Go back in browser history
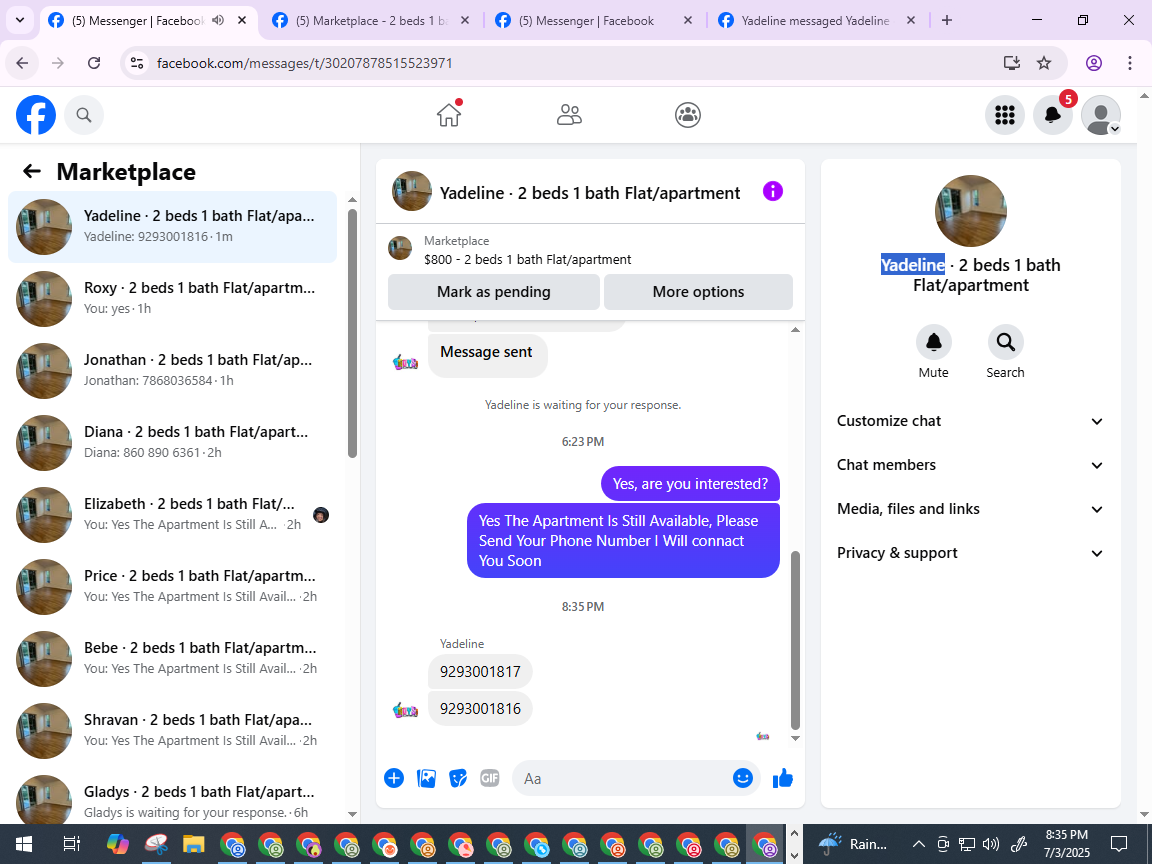 [22, 63]
